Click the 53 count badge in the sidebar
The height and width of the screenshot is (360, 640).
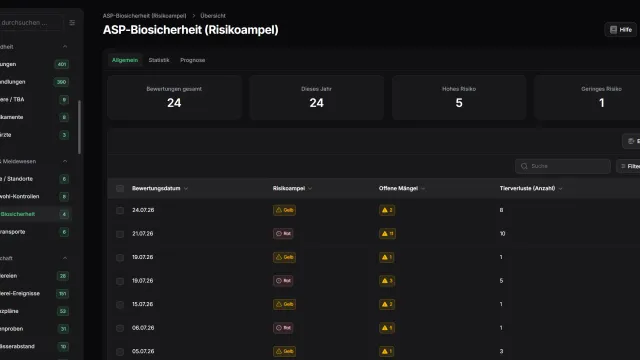(63, 311)
